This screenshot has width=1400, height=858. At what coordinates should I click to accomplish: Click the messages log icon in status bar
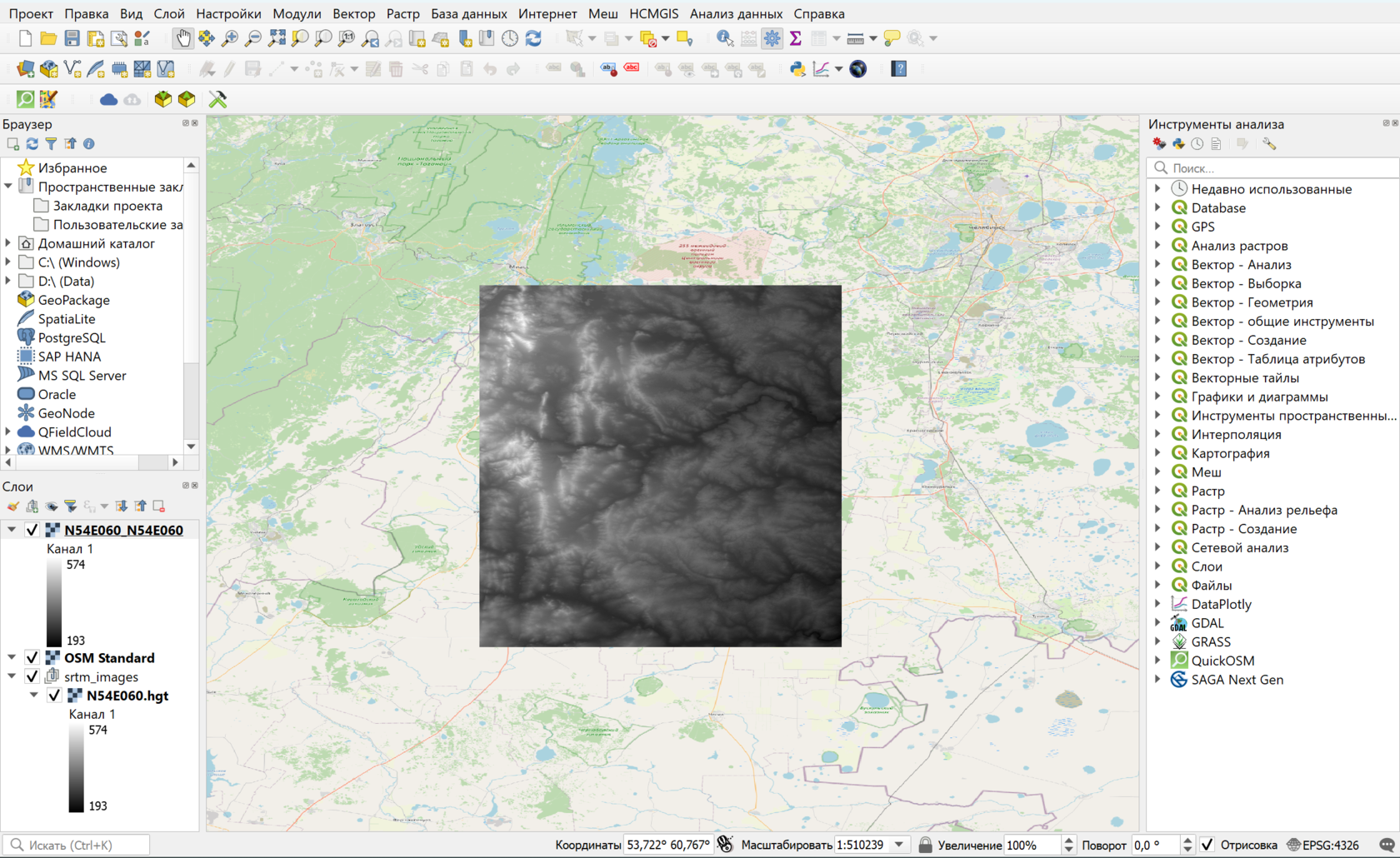1387,845
